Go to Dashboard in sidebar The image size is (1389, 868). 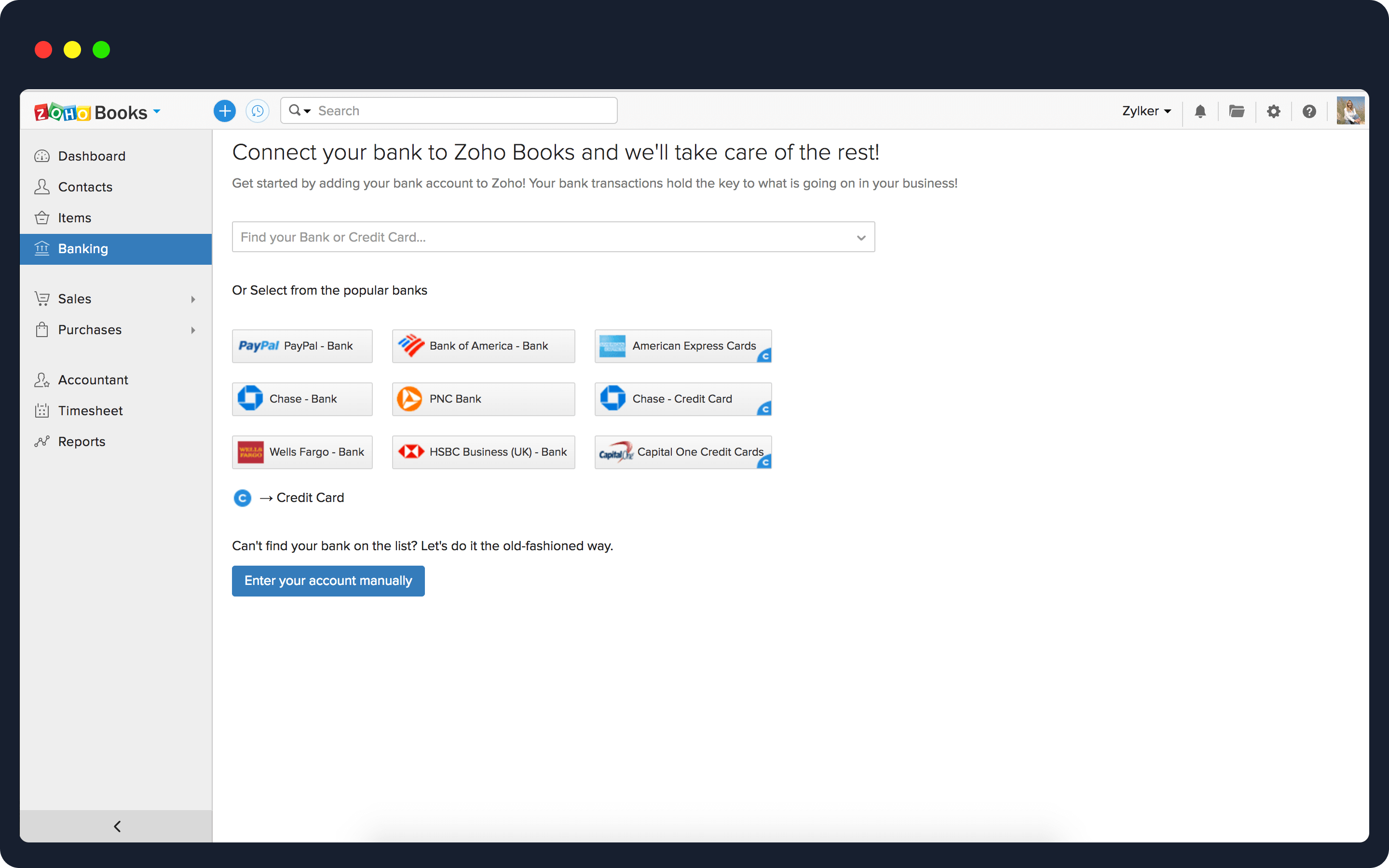click(x=91, y=156)
